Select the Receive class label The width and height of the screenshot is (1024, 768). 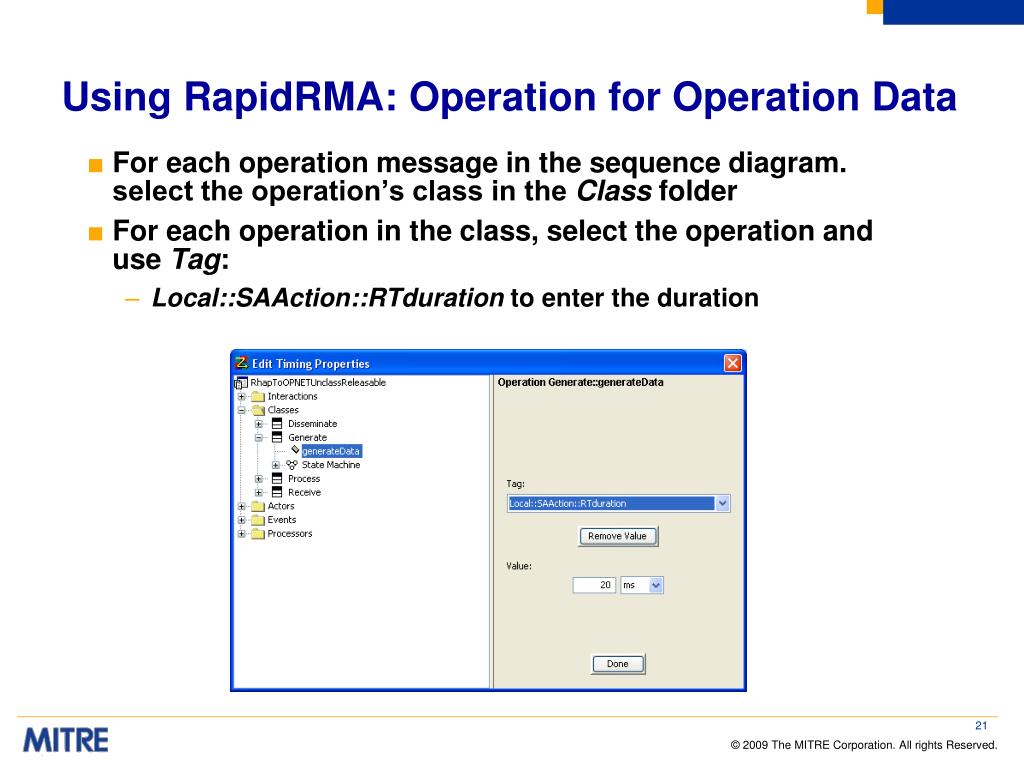click(304, 492)
